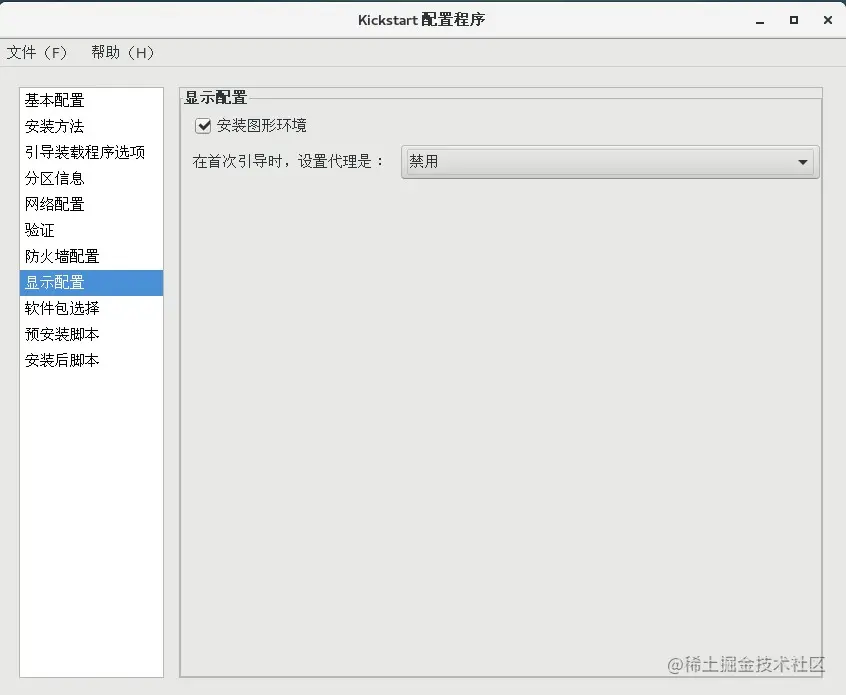Viewport: 846px width, 695px height.
Task: Go to 分区信息 section
Action: (x=91, y=178)
